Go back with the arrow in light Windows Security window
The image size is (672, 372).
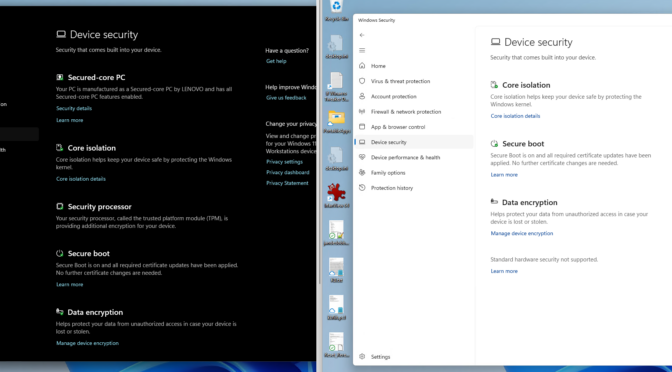click(362, 35)
